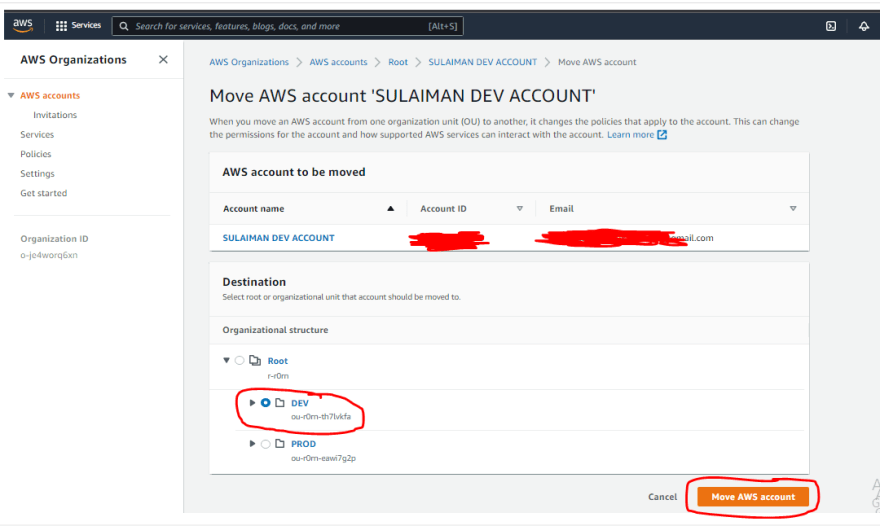Click the Root tree link

click(277, 361)
